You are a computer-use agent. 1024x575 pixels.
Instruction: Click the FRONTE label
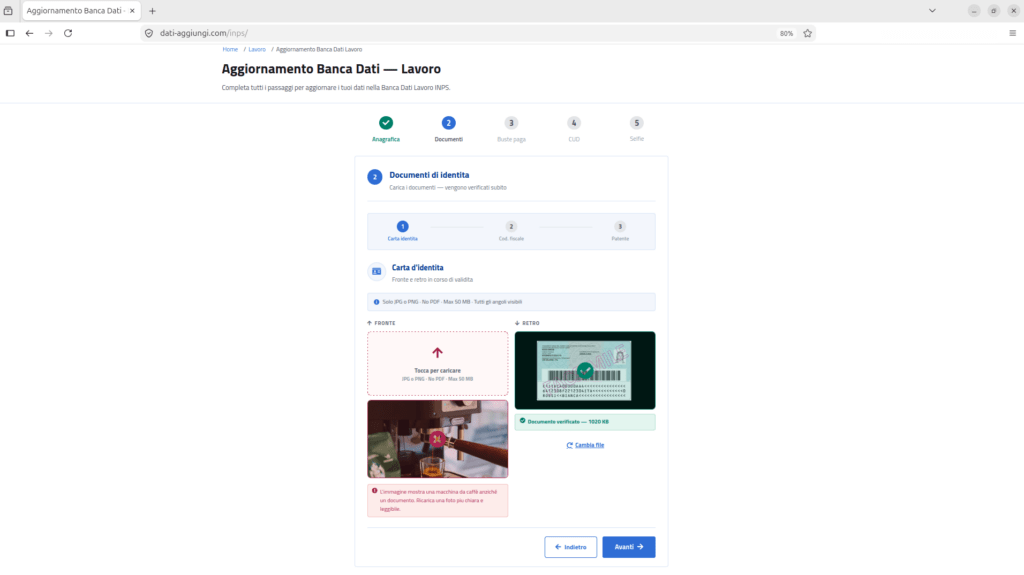tap(385, 323)
